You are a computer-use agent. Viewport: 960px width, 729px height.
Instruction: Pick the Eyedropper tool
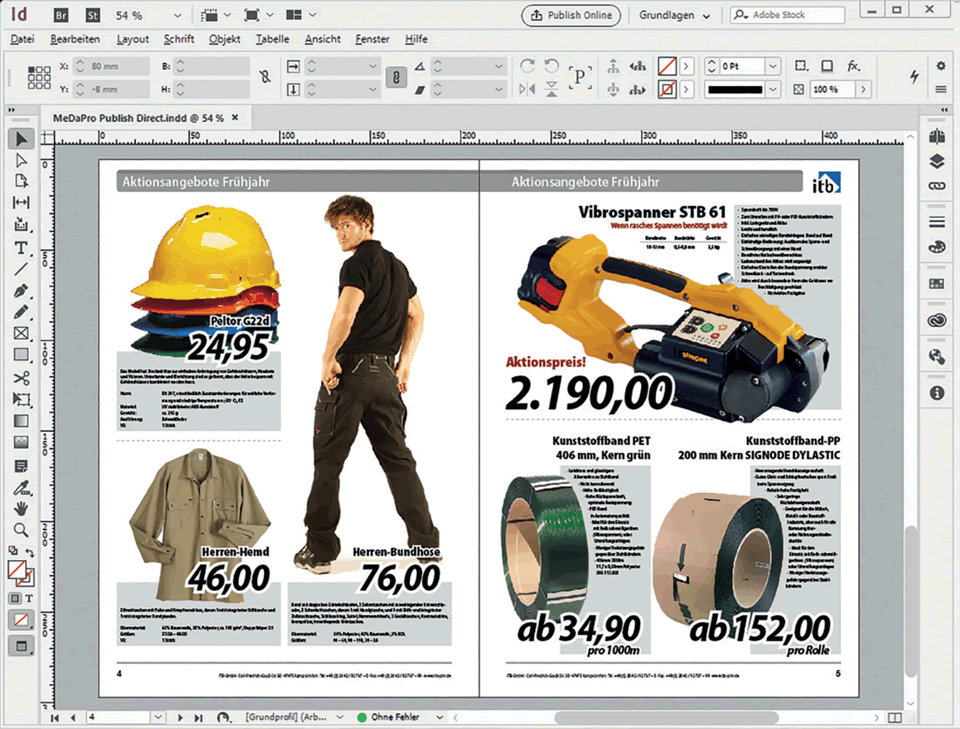(x=21, y=488)
